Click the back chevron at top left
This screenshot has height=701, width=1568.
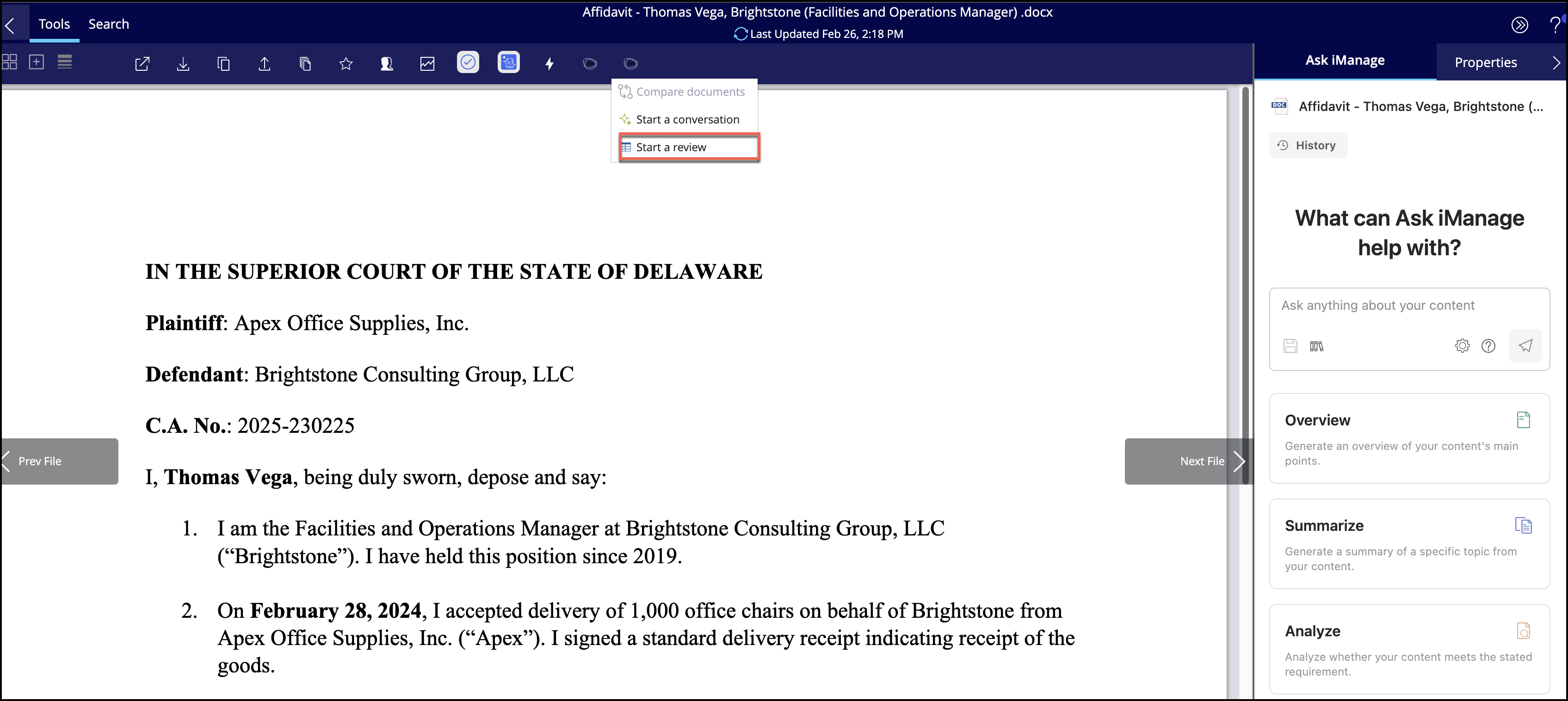tap(10, 25)
